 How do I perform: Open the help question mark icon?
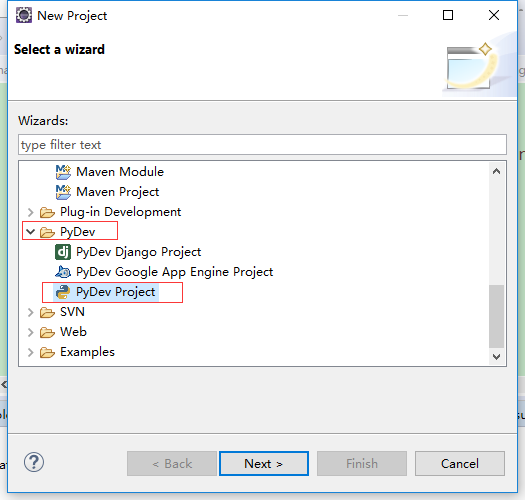[x=34, y=462]
